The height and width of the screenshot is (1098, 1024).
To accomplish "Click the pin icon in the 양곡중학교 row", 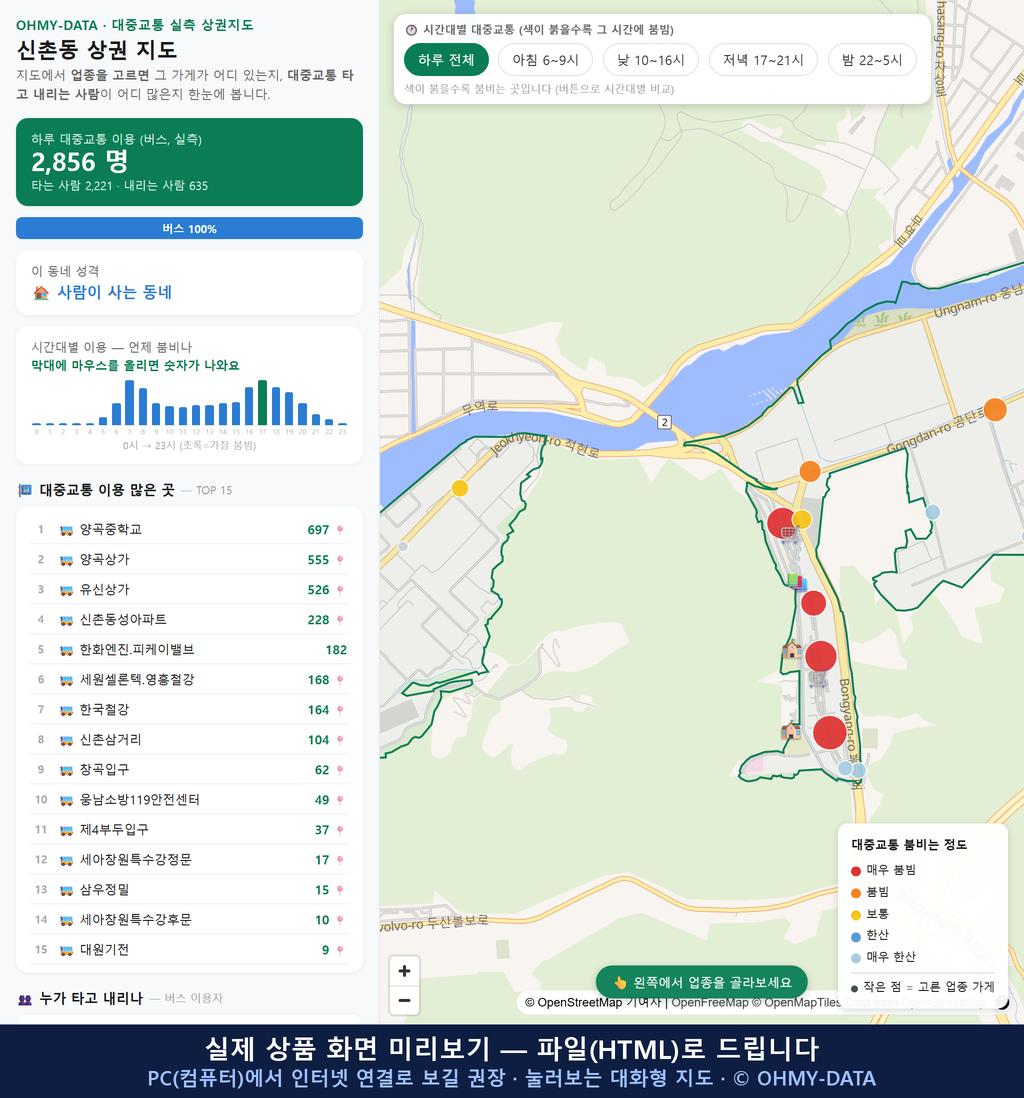I will [340, 530].
